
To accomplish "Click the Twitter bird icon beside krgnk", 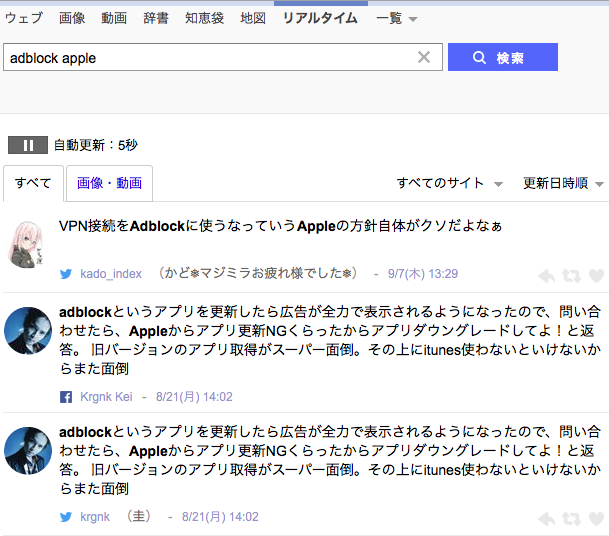I will [66, 517].
